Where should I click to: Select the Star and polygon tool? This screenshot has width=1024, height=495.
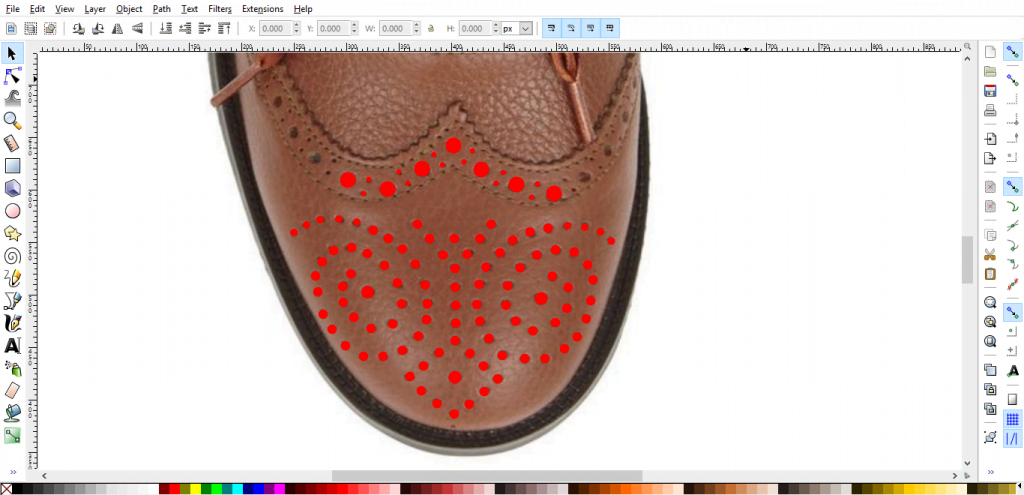tap(12, 233)
